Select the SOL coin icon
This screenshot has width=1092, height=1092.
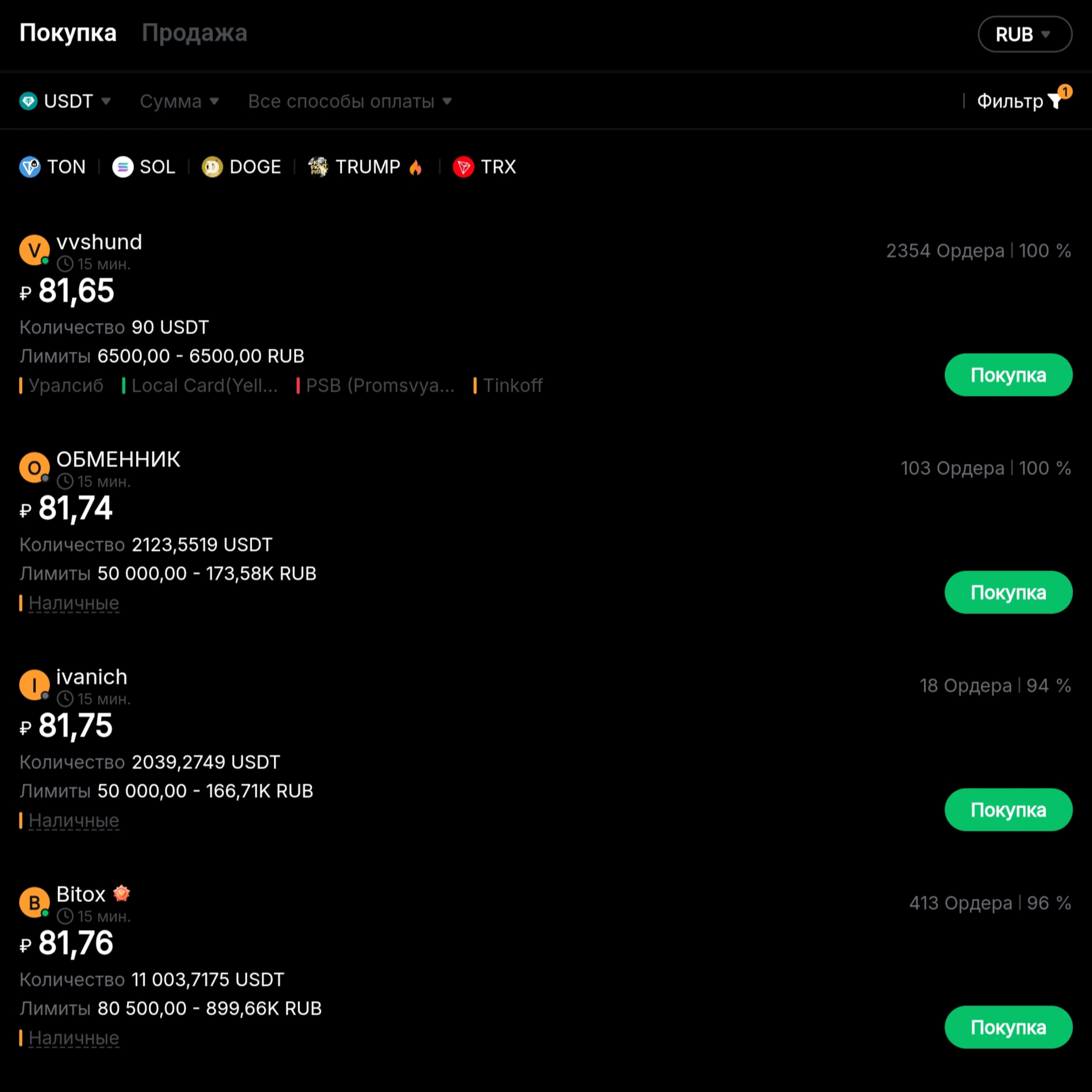pyautogui.click(x=123, y=167)
